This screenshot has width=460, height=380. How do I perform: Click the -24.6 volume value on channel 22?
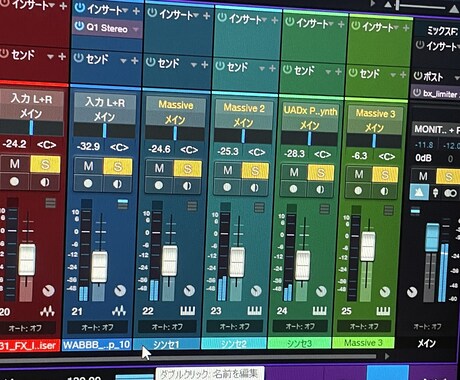coord(159,149)
